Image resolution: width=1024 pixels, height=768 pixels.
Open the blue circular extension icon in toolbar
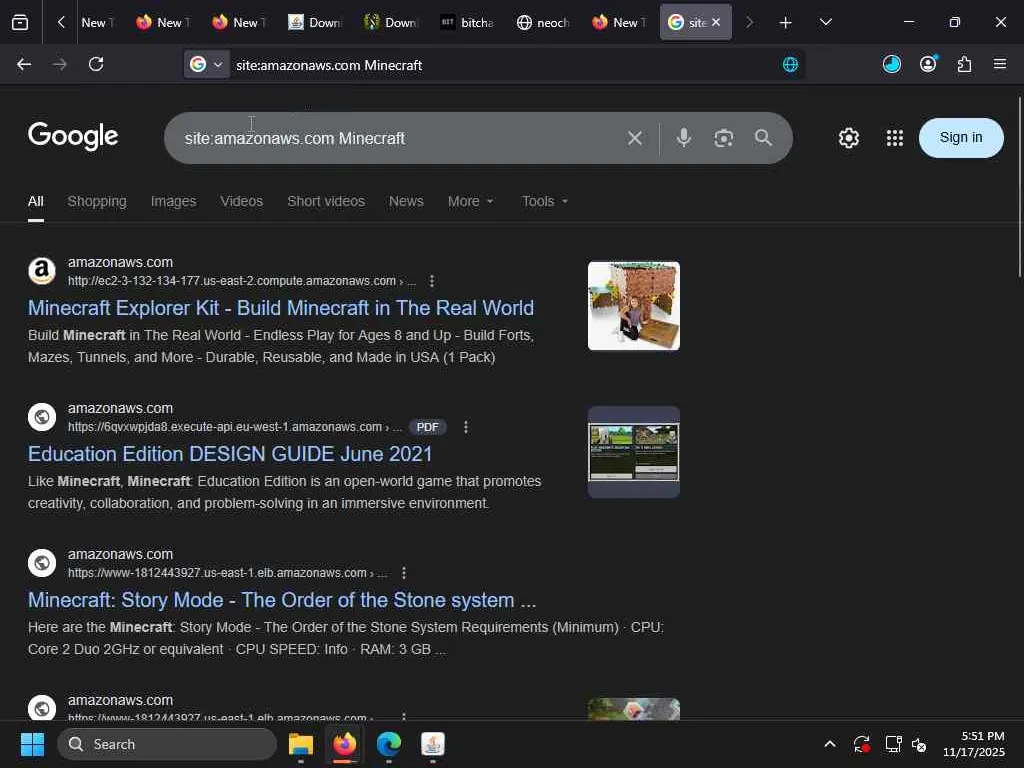coord(891,64)
